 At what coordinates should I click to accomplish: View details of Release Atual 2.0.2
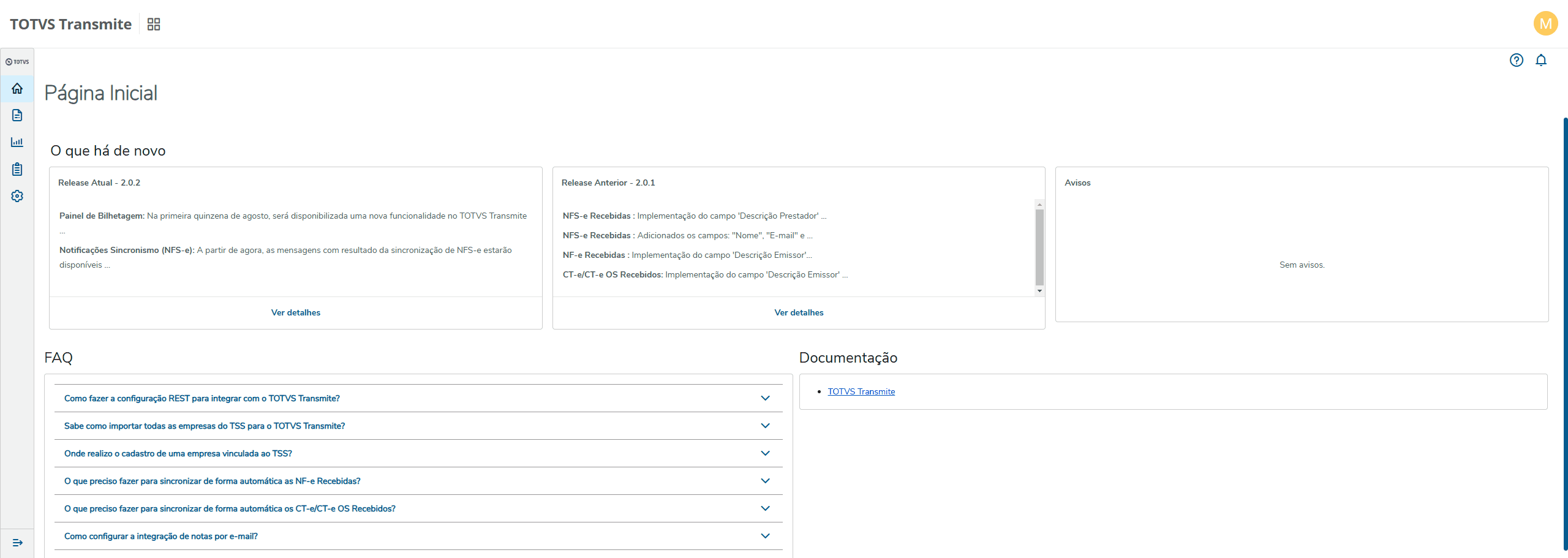click(296, 312)
